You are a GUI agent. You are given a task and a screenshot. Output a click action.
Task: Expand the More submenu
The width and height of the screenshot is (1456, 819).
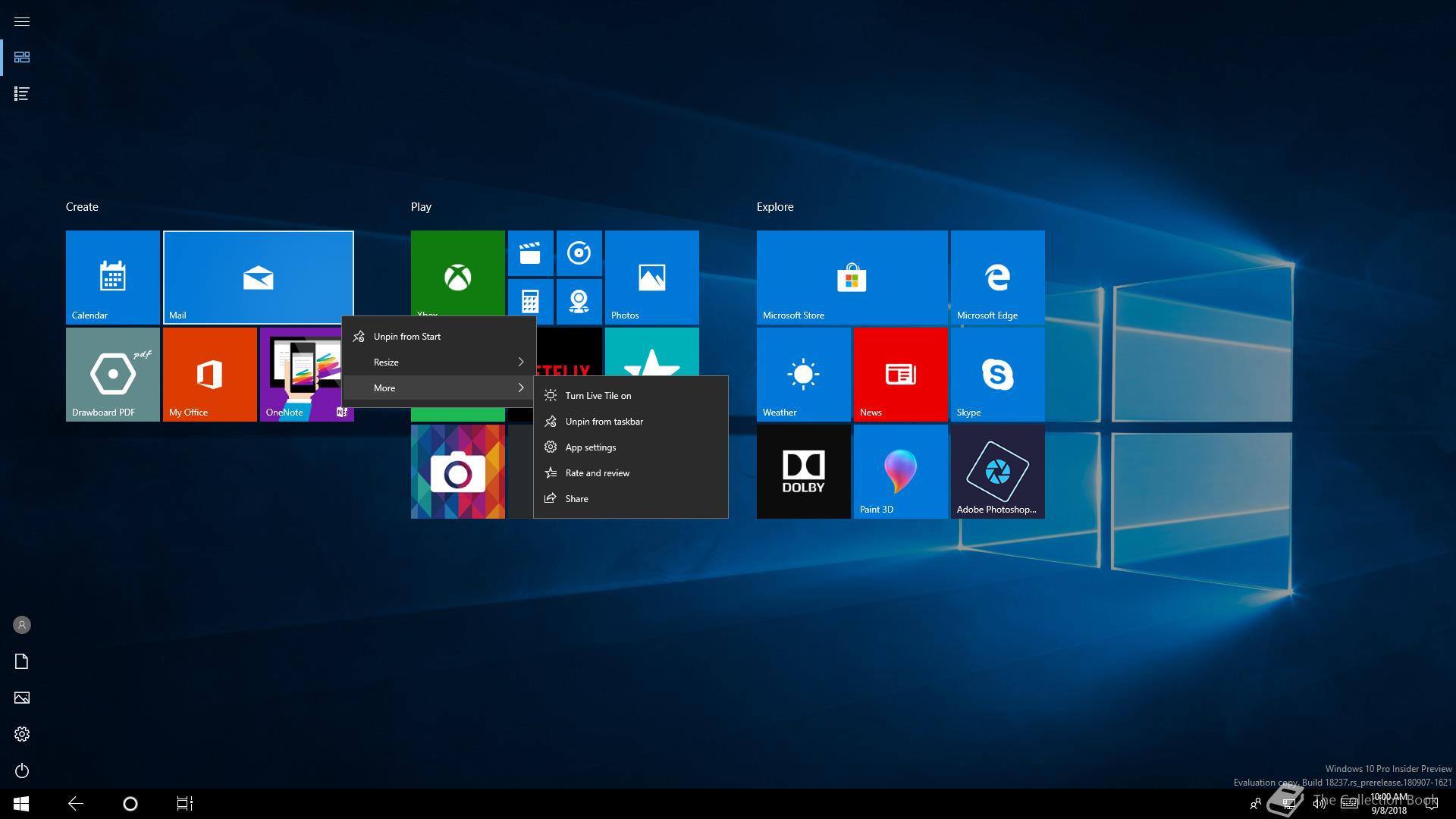[x=439, y=388]
